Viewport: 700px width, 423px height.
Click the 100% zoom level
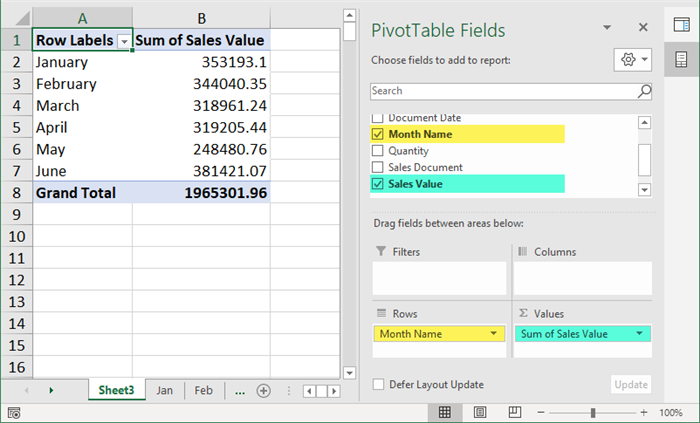(671, 412)
